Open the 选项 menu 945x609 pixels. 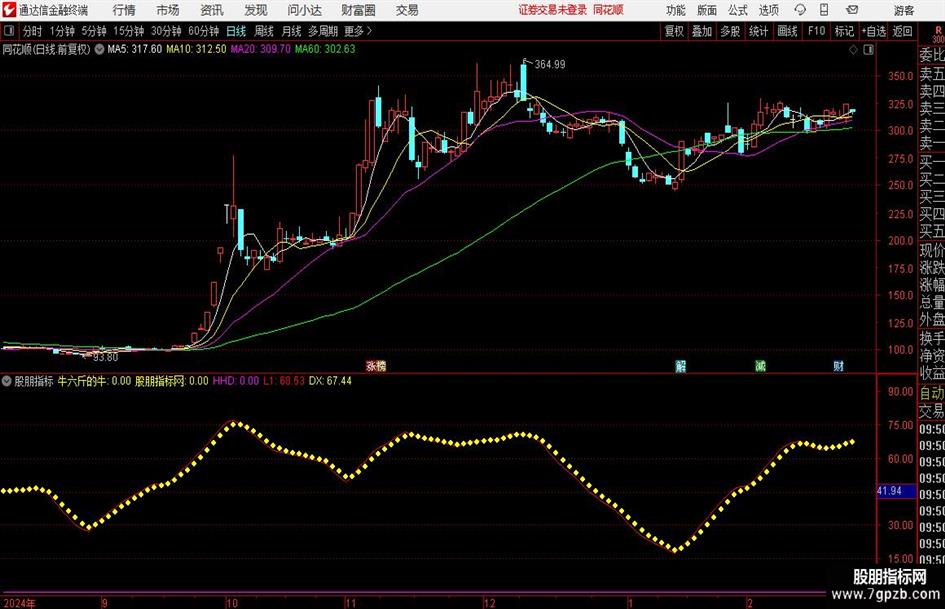[x=768, y=10]
